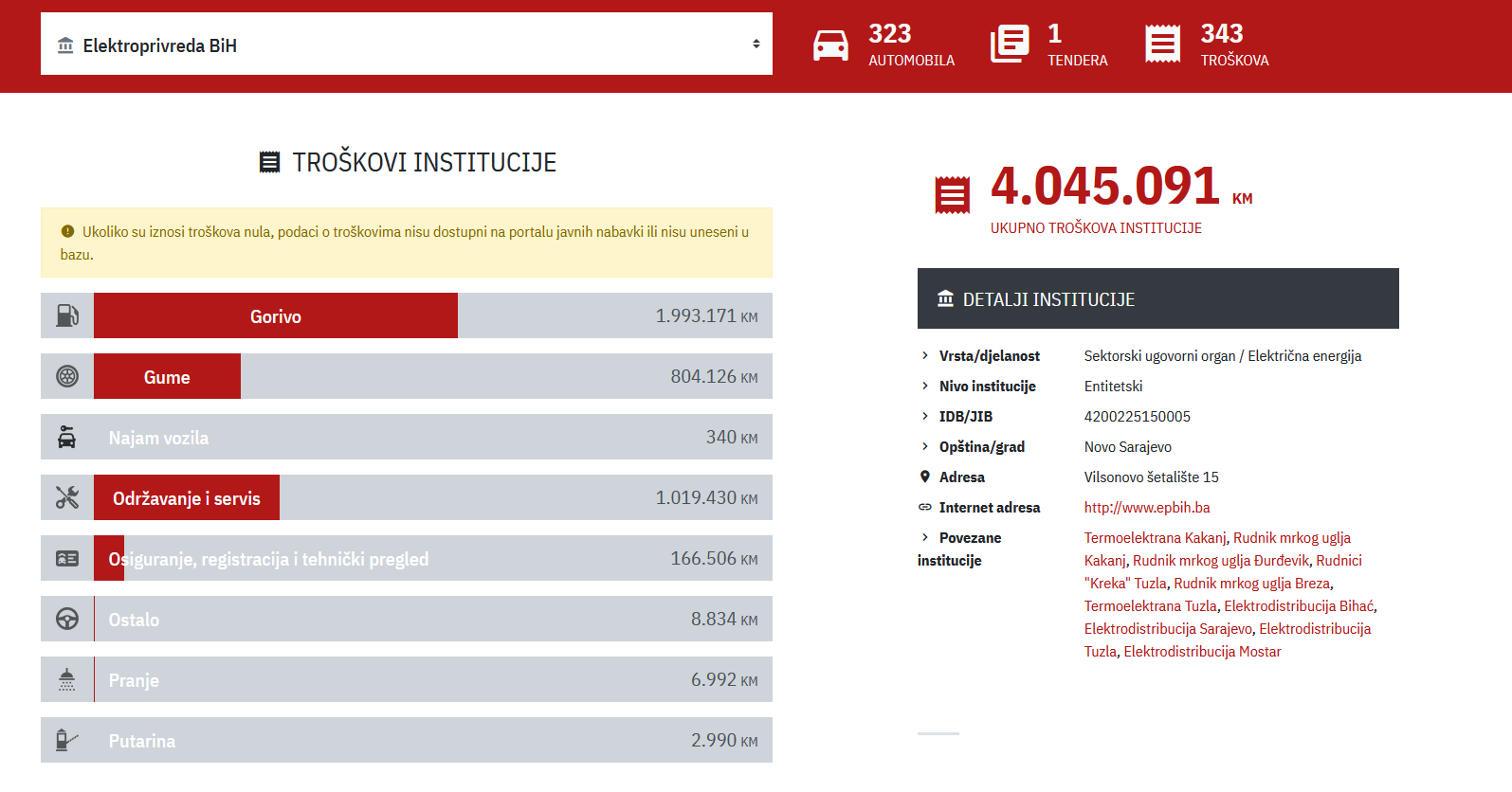1512x792 pixels.
Task: Click the list icon beside Troškovi institucije heading
Action: (270, 162)
